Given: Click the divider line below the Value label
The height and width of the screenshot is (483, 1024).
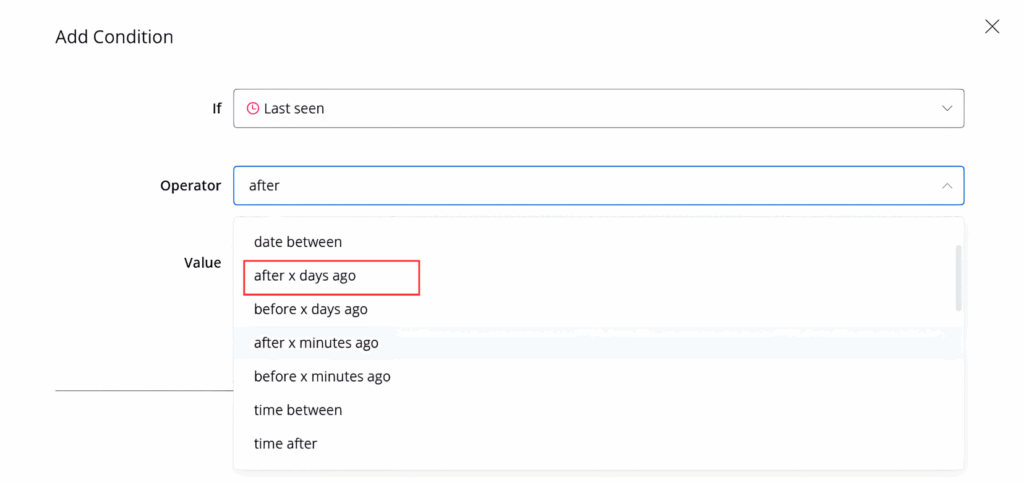Looking at the screenshot, I should [143, 390].
